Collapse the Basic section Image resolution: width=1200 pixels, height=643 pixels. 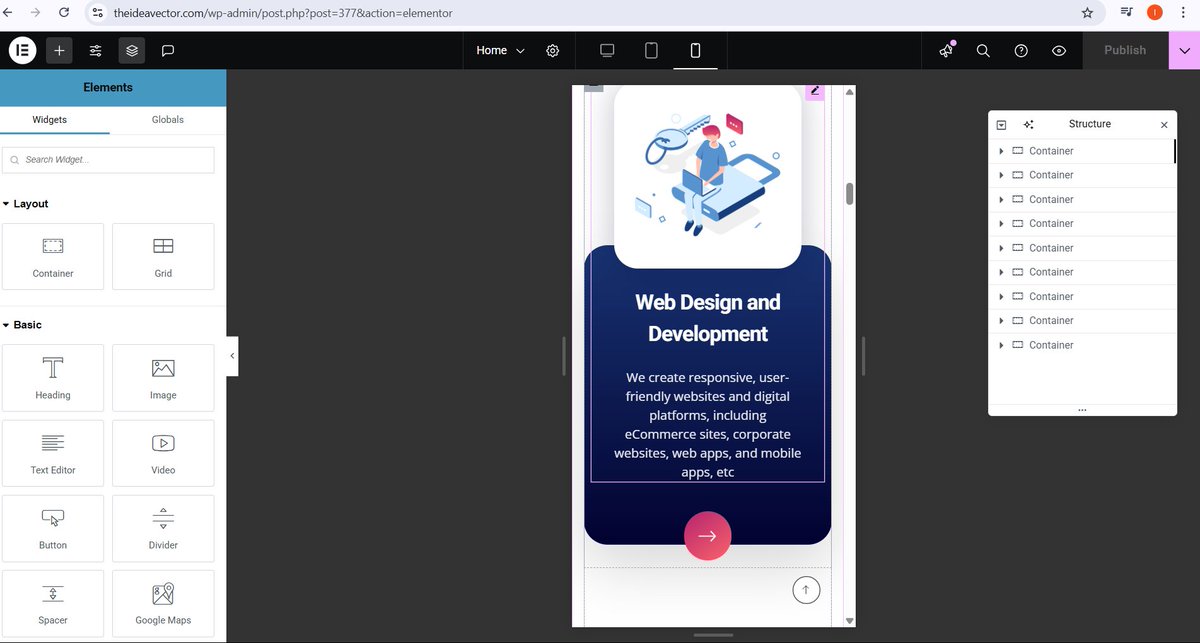[22, 325]
